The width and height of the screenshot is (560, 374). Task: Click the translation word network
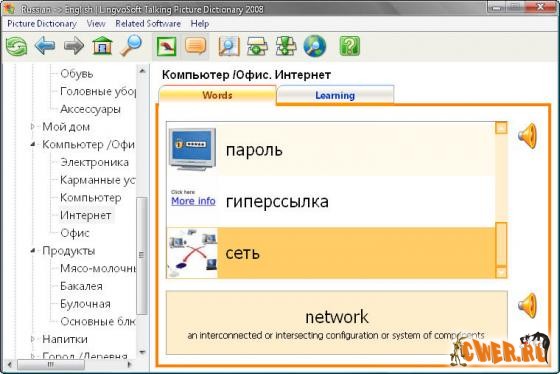(x=337, y=317)
